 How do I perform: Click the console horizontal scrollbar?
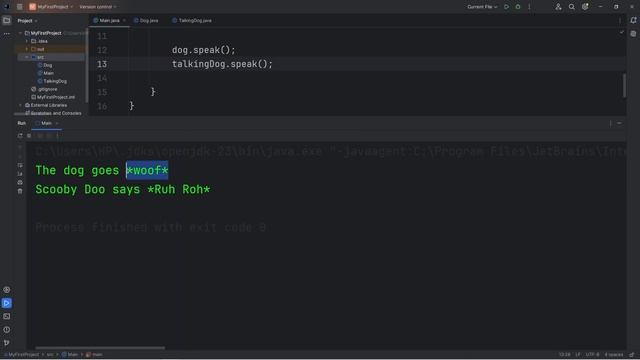(100, 348)
